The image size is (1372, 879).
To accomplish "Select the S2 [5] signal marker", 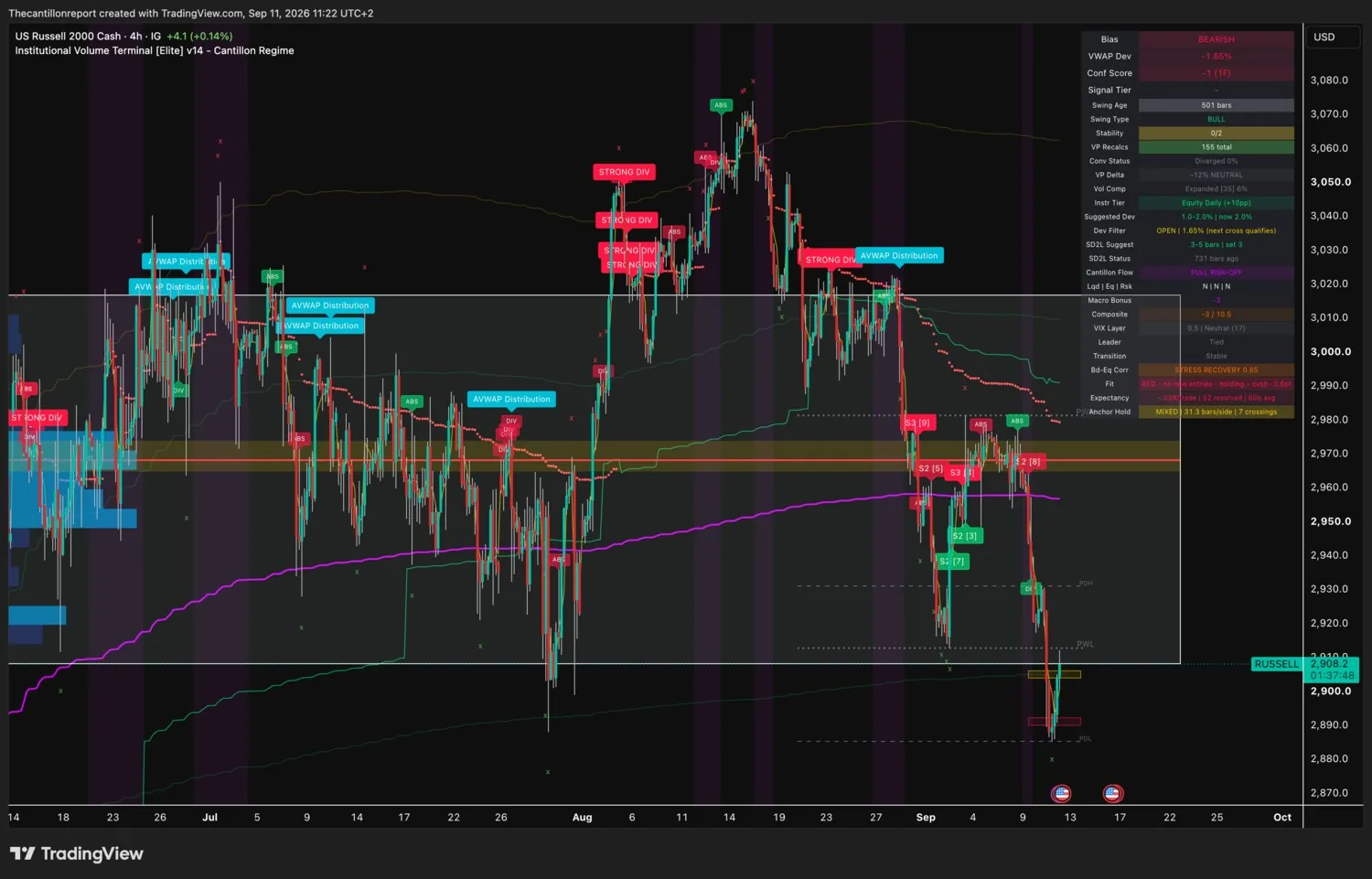I will [930, 468].
